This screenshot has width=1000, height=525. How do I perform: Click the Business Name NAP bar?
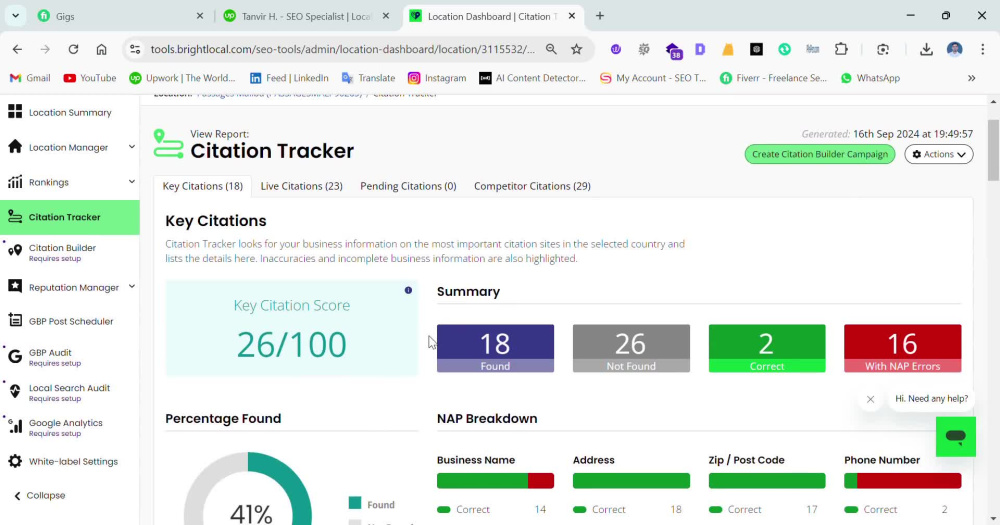pyautogui.click(x=495, y=481)
